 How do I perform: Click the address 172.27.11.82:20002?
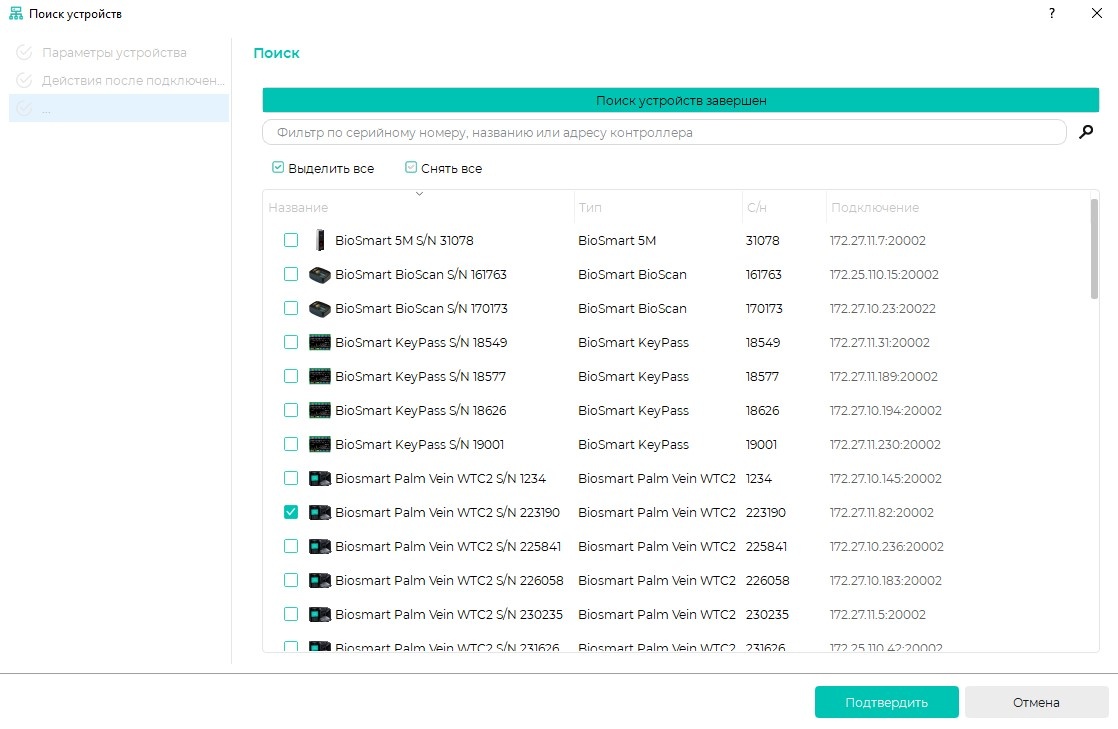(881, 513)
